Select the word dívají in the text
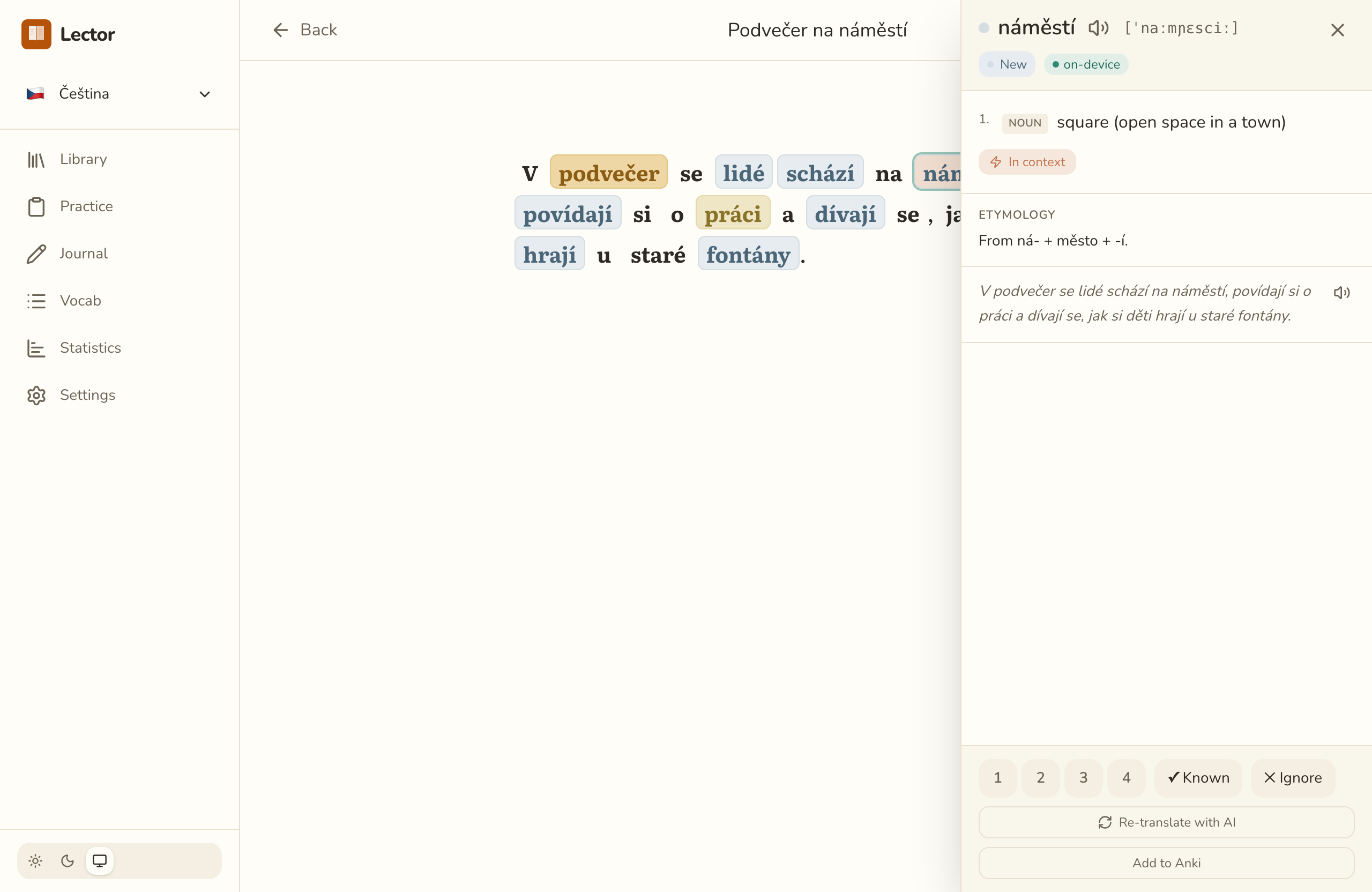The width and height of the screenshot is (1372, 892). point(845,213)
